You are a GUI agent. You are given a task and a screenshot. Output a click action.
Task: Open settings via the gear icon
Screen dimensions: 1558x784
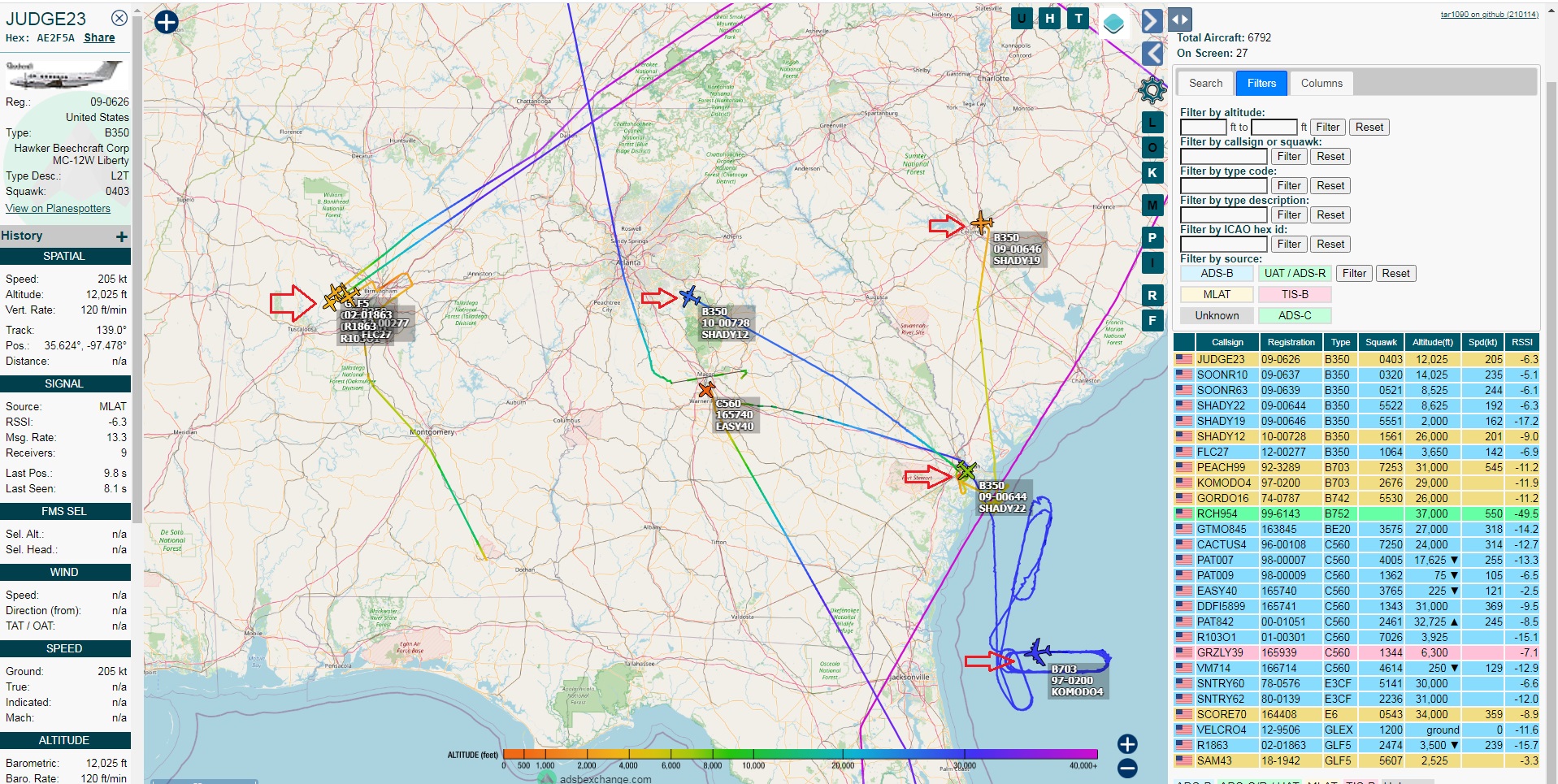point(1152,90)
